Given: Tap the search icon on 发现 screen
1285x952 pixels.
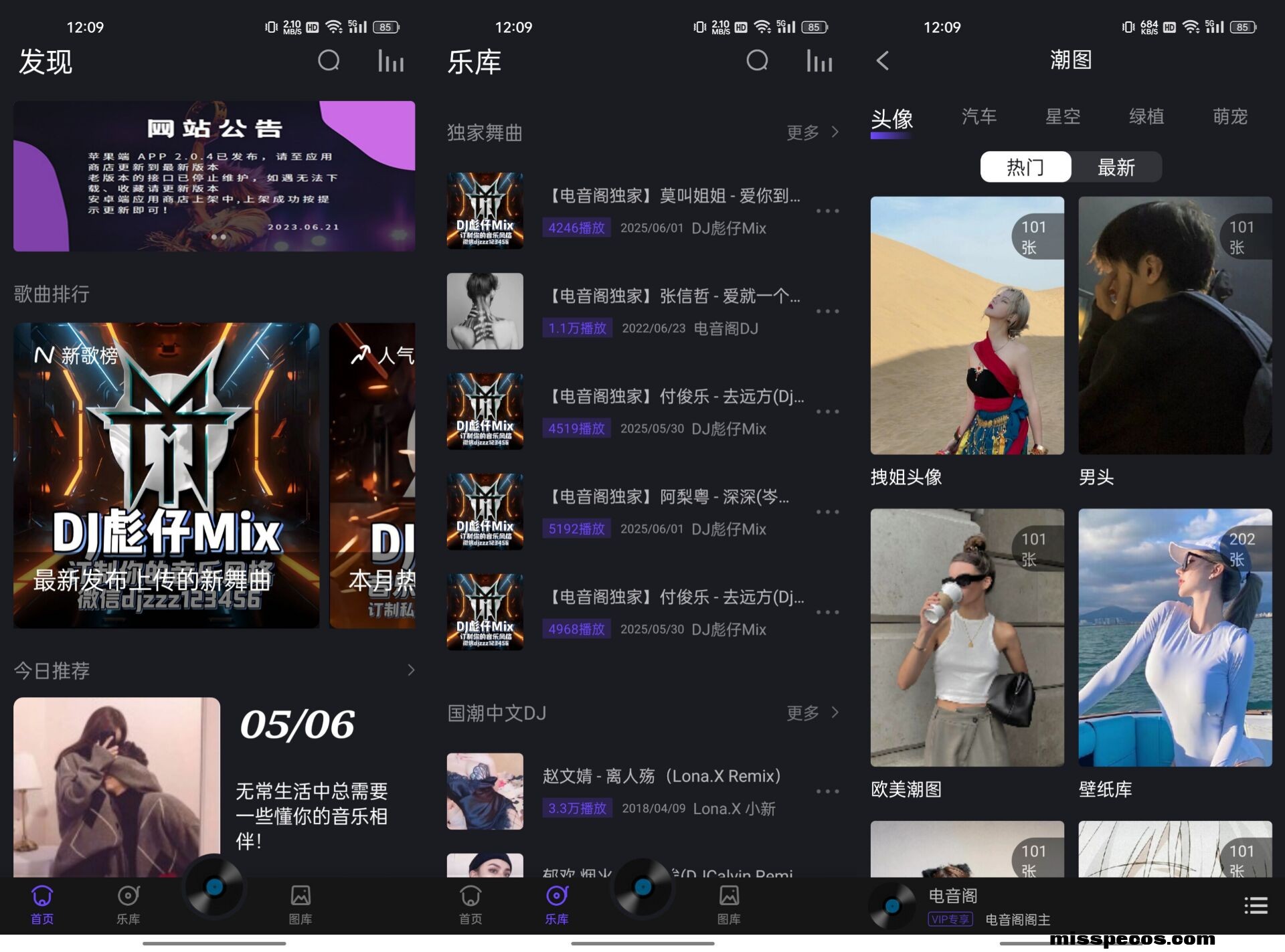Looking at the screenshot, I should pos(329,61).
